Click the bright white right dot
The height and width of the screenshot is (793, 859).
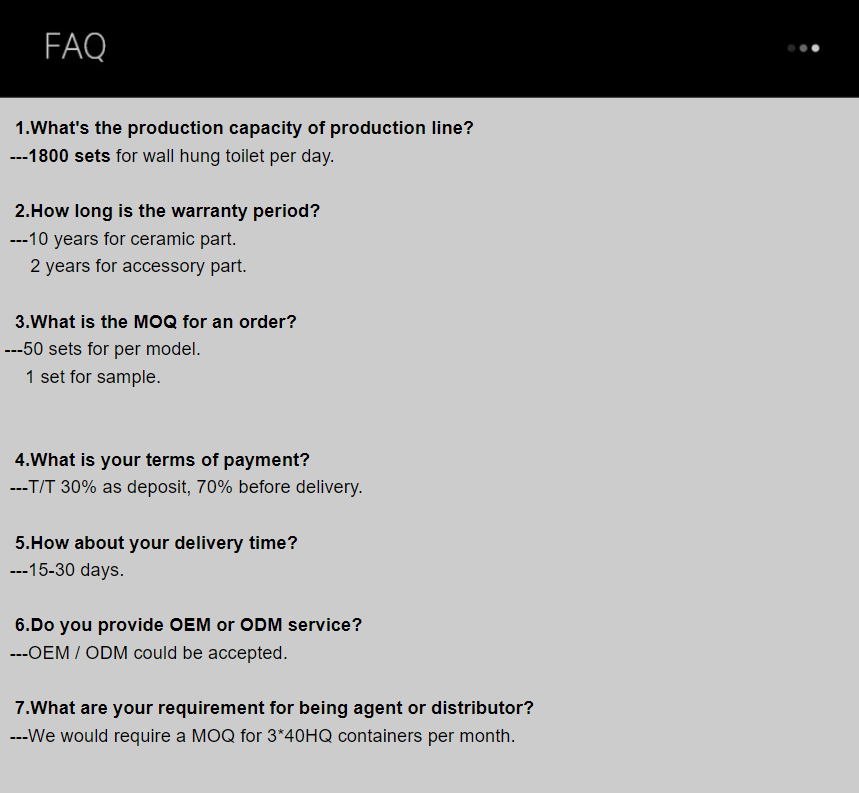(815, 48)
